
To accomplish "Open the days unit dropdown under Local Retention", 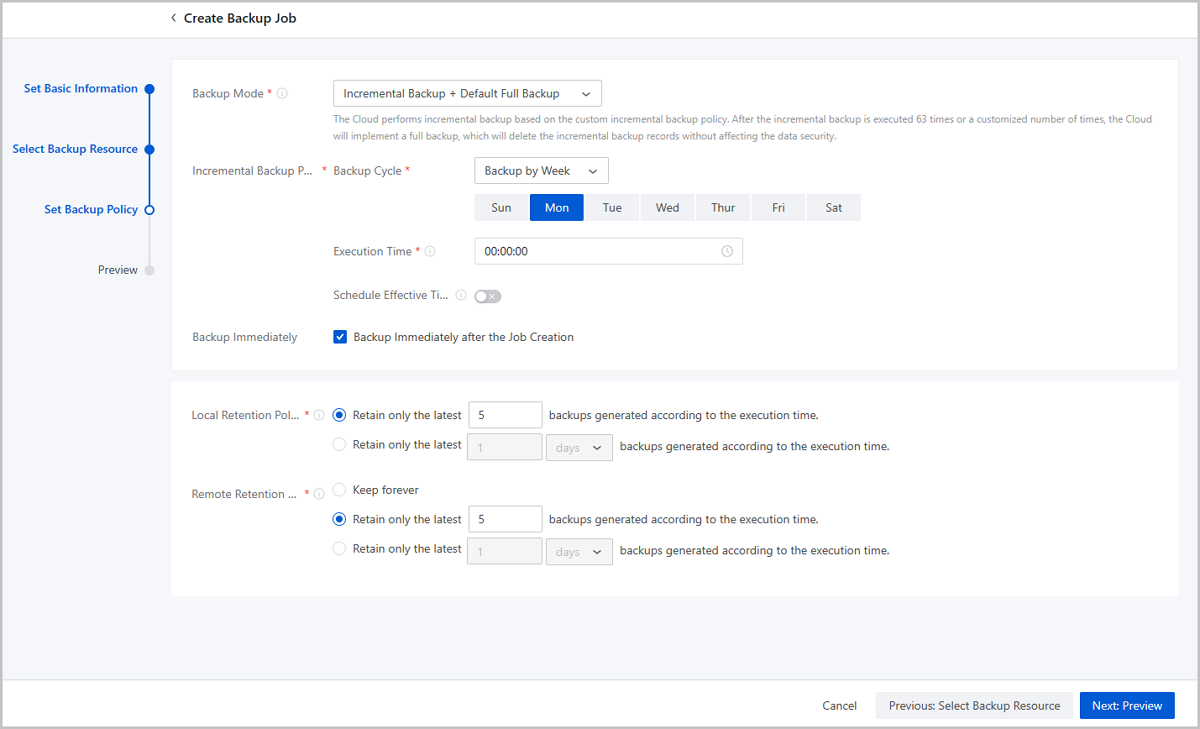I will [x=579, y=448].
